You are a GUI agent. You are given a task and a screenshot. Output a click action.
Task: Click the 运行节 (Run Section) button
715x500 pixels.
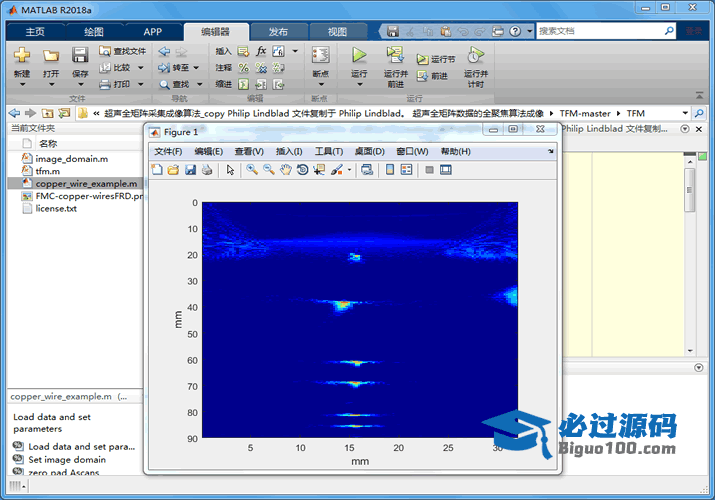click(x=435, y=59)
